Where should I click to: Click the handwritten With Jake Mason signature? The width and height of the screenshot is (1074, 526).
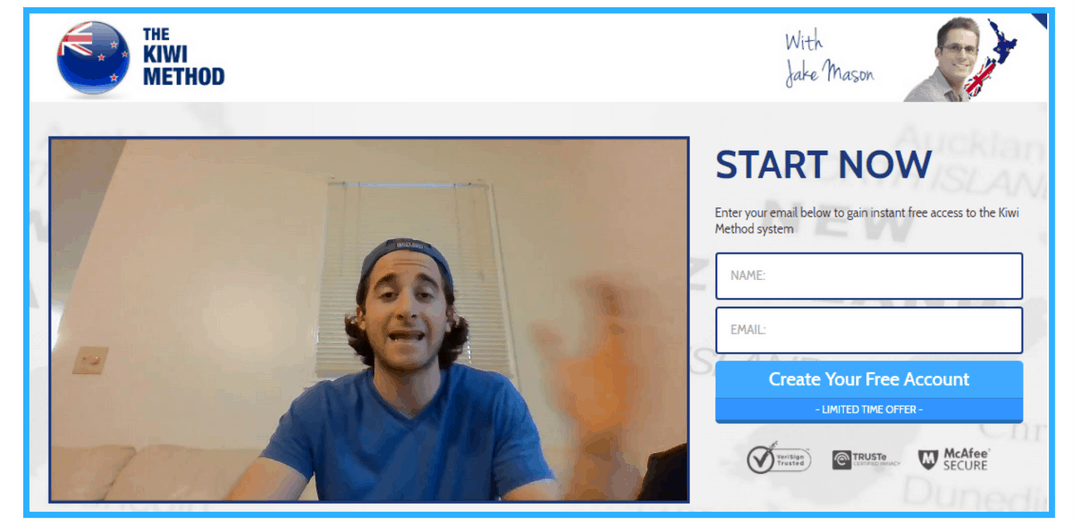[829, 60]
